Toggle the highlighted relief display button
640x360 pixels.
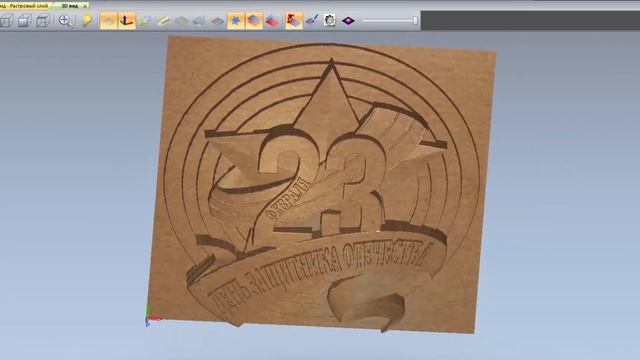coord(109,20)
